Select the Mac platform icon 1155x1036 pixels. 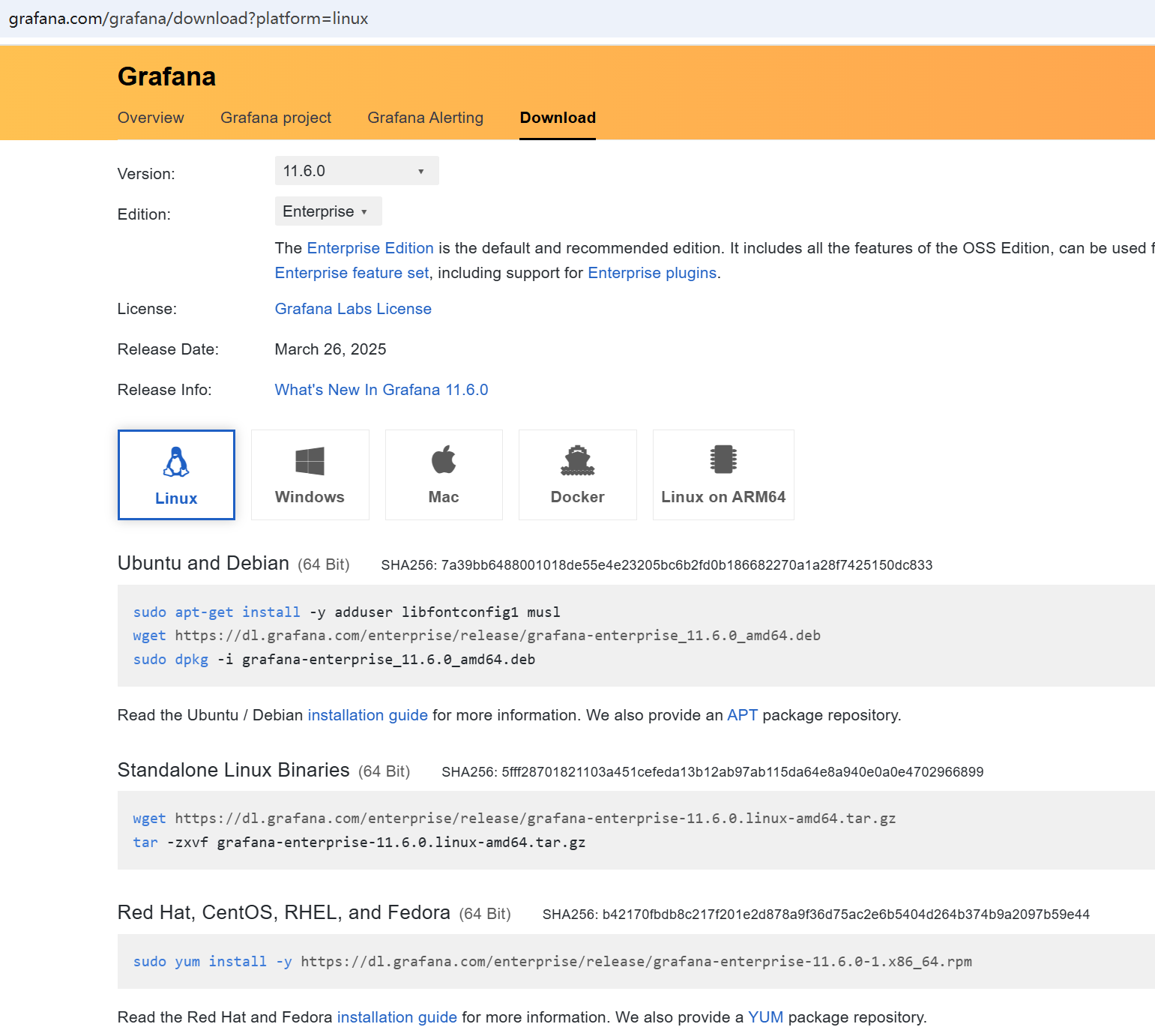coord(443,475)
